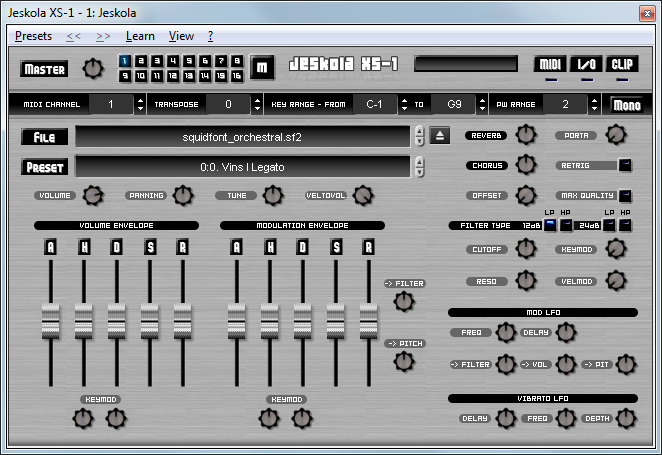662x455 pixels.
Task: Click the Mod LFO Delay knob
Action: point(566,333)
